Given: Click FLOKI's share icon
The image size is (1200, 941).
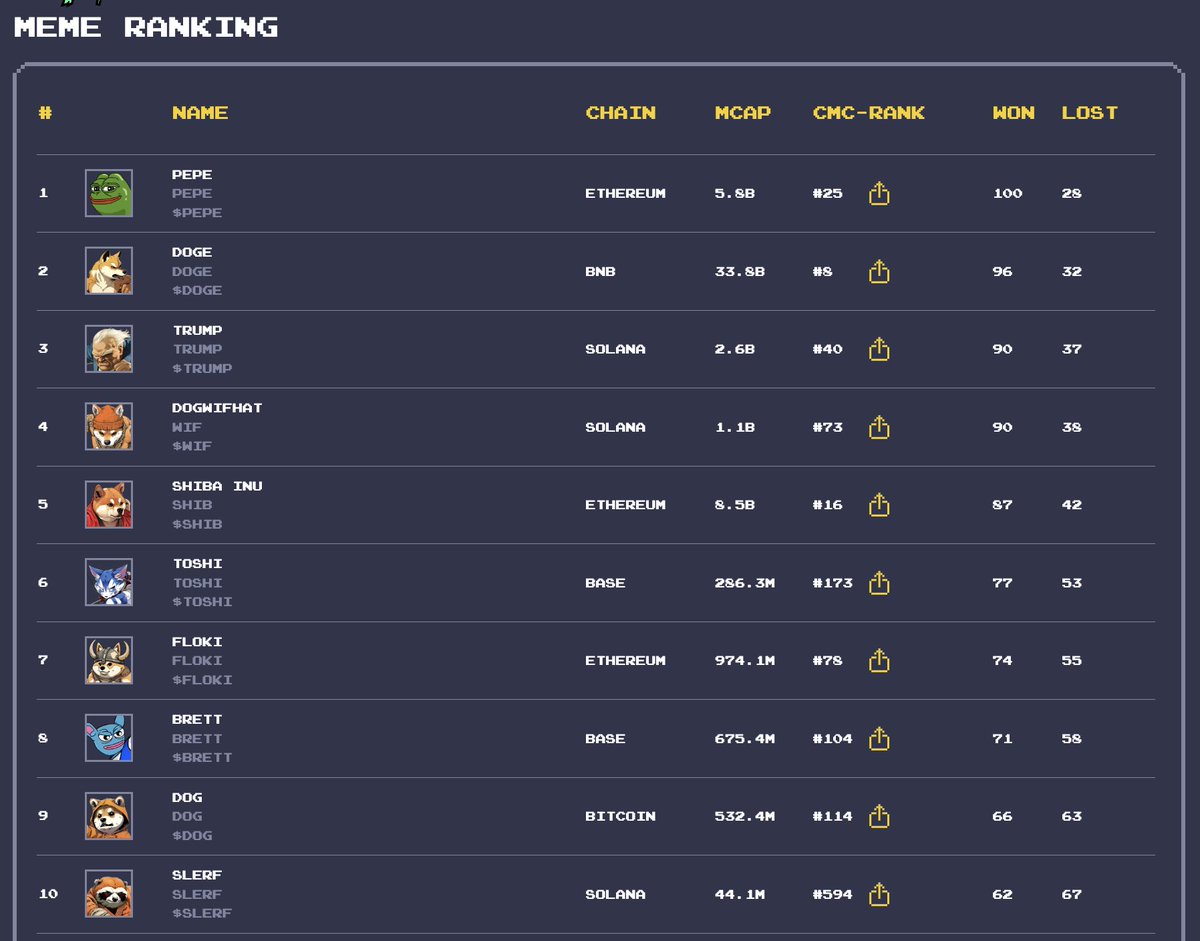Looking at the screenshot, I should coord(879,661).
